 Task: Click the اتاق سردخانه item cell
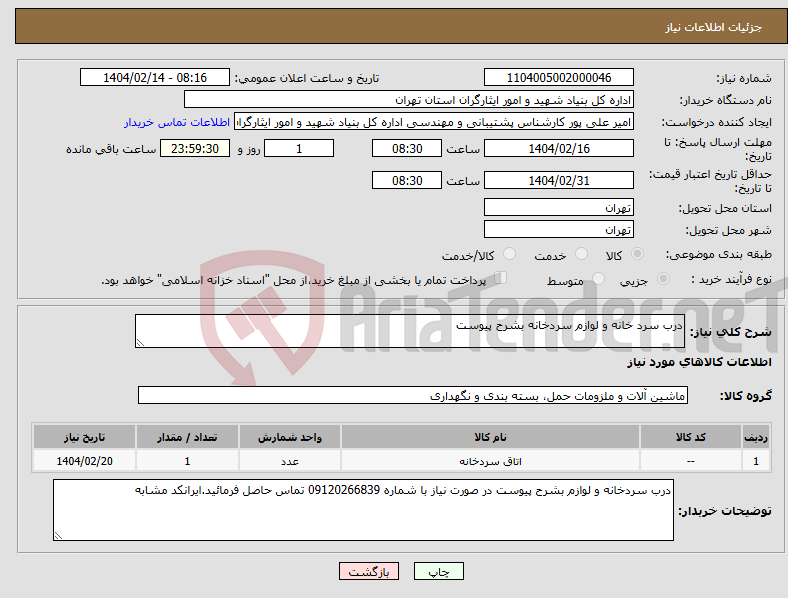pos(490,461)
